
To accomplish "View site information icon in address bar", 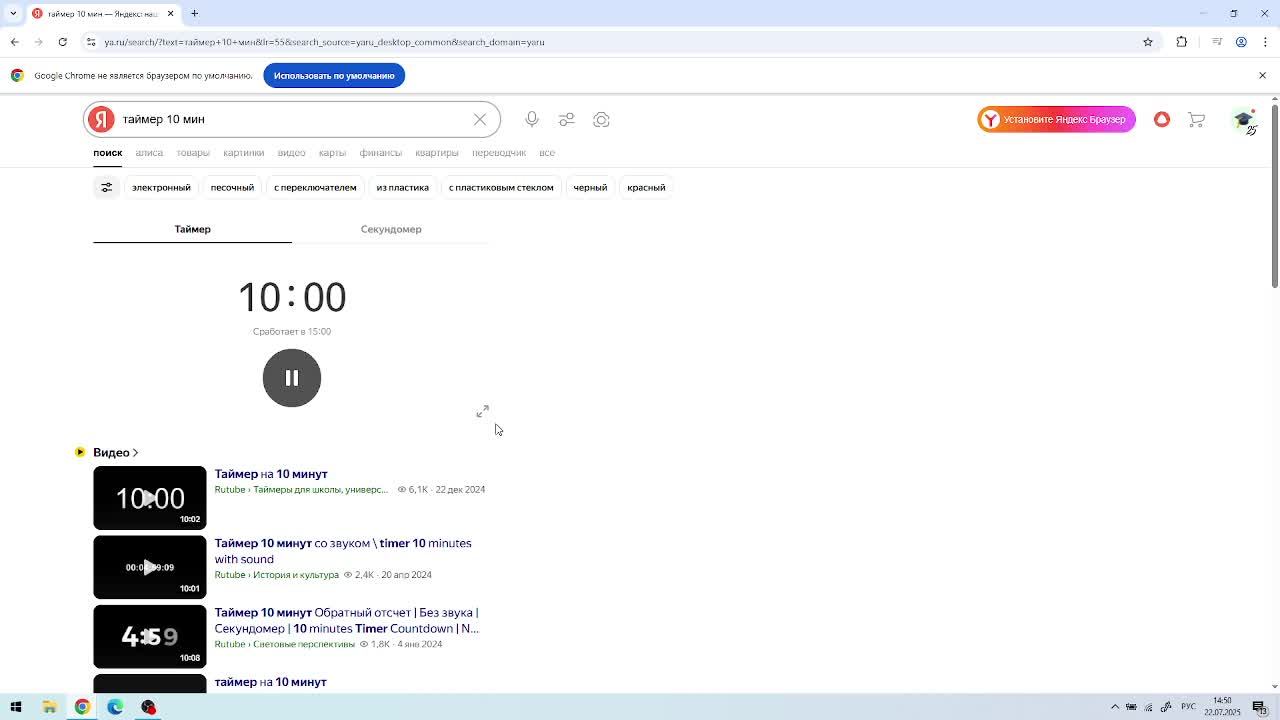I will click(91, 42).
